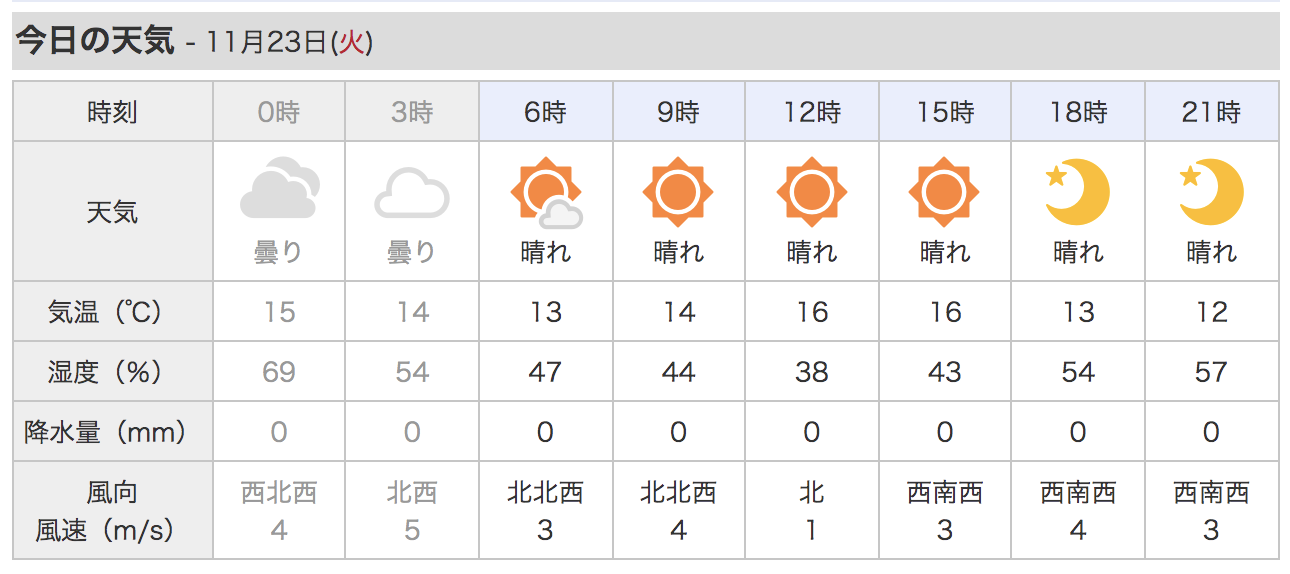Screen dimensions: 1290x574
Task: Click the sun icon at 12時
Action: 811,192
